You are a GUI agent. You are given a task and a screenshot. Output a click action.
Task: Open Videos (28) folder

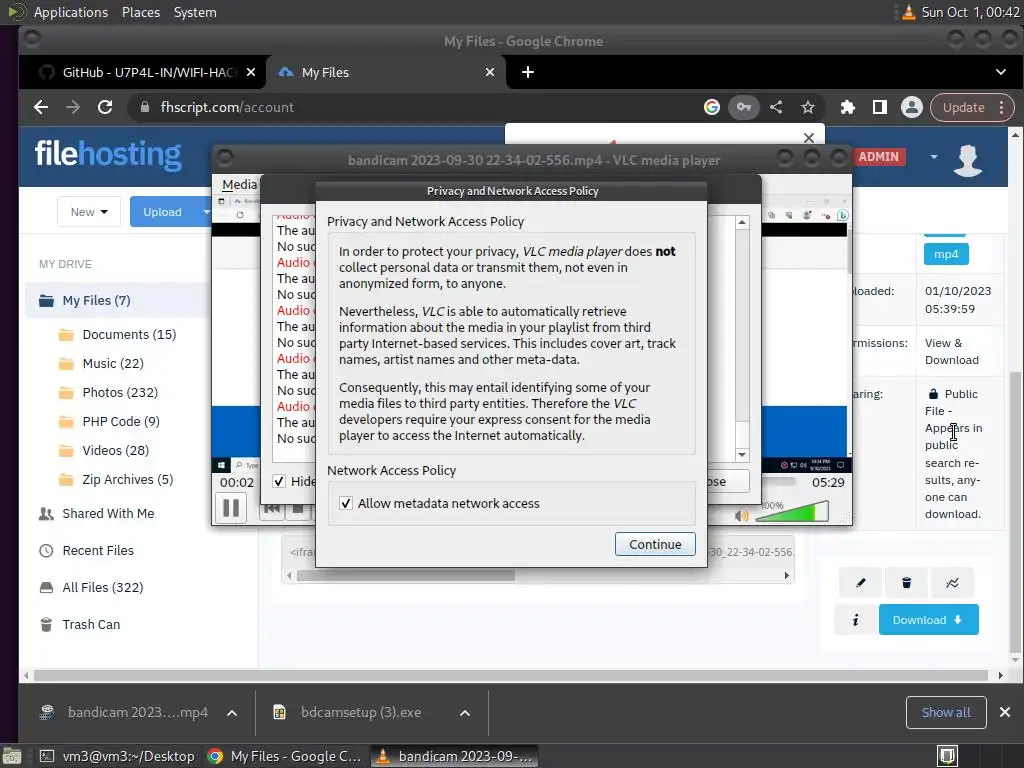point(115,451)
